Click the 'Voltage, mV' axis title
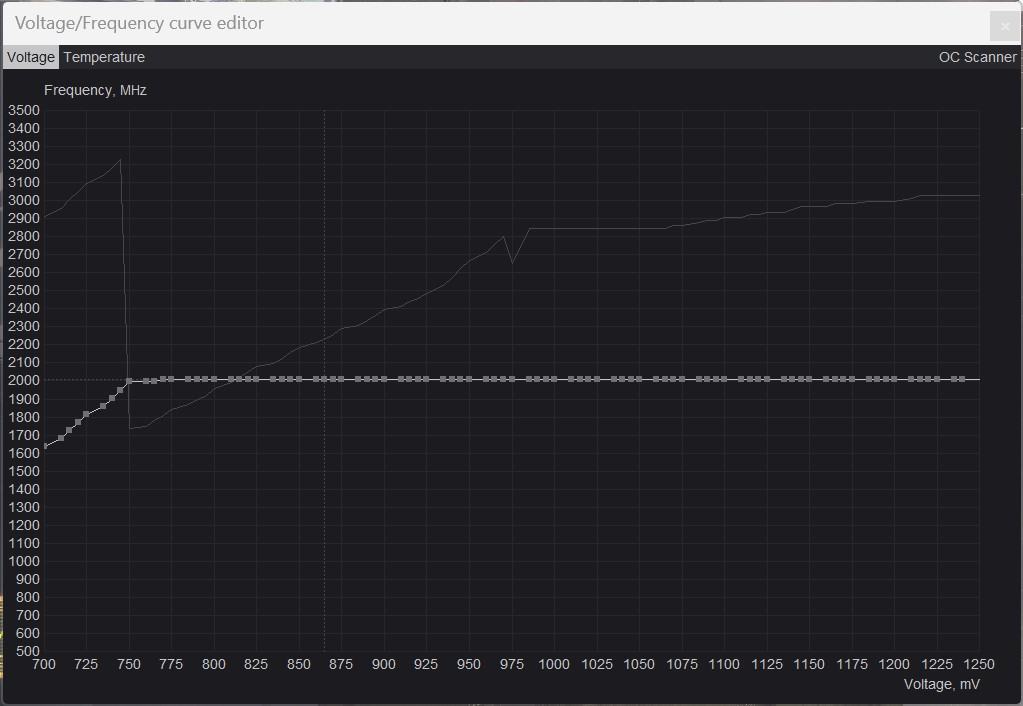Viewport: 1023px width, 706px height. (x=941, y=684)
